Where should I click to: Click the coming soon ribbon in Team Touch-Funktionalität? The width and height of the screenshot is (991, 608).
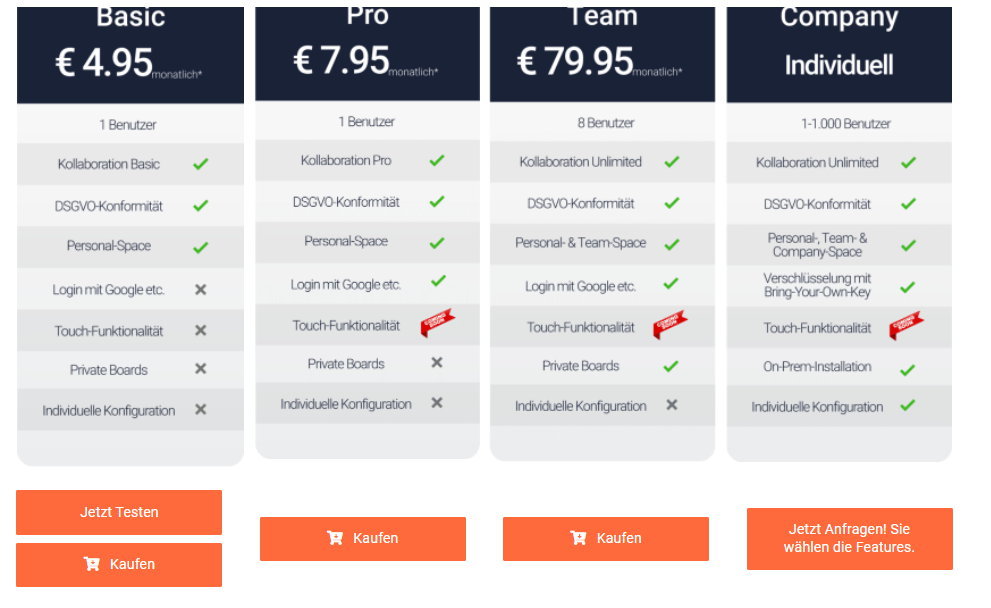pos(670,324)
